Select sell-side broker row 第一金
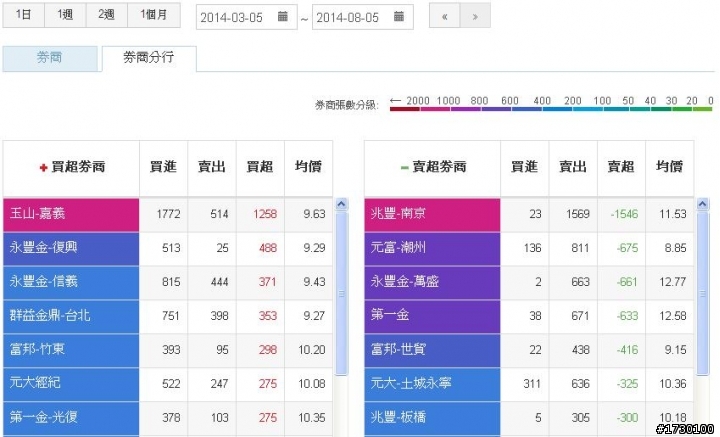720x437 pixels. pos(433,317)
